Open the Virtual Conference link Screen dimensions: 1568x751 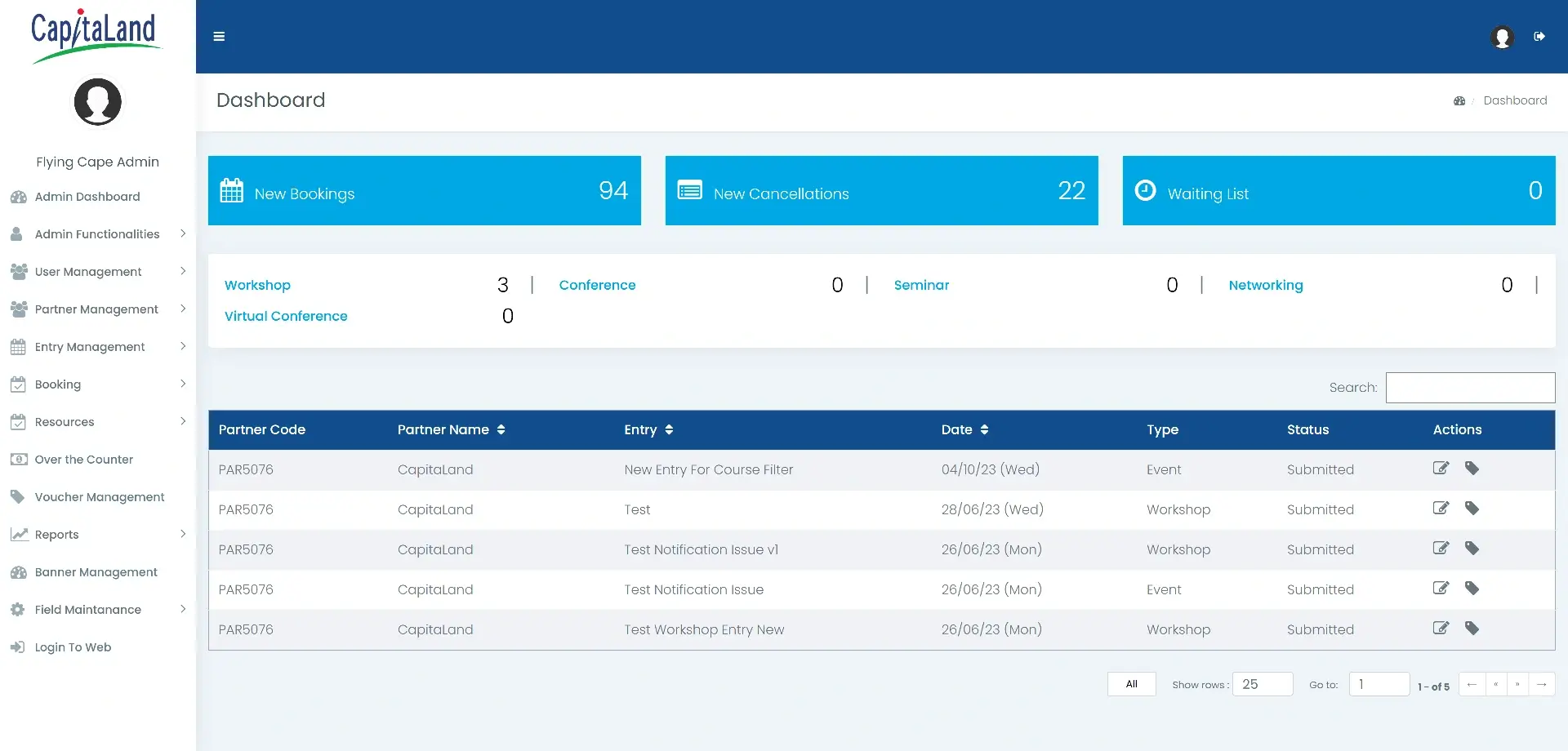[x=286, y=316]
